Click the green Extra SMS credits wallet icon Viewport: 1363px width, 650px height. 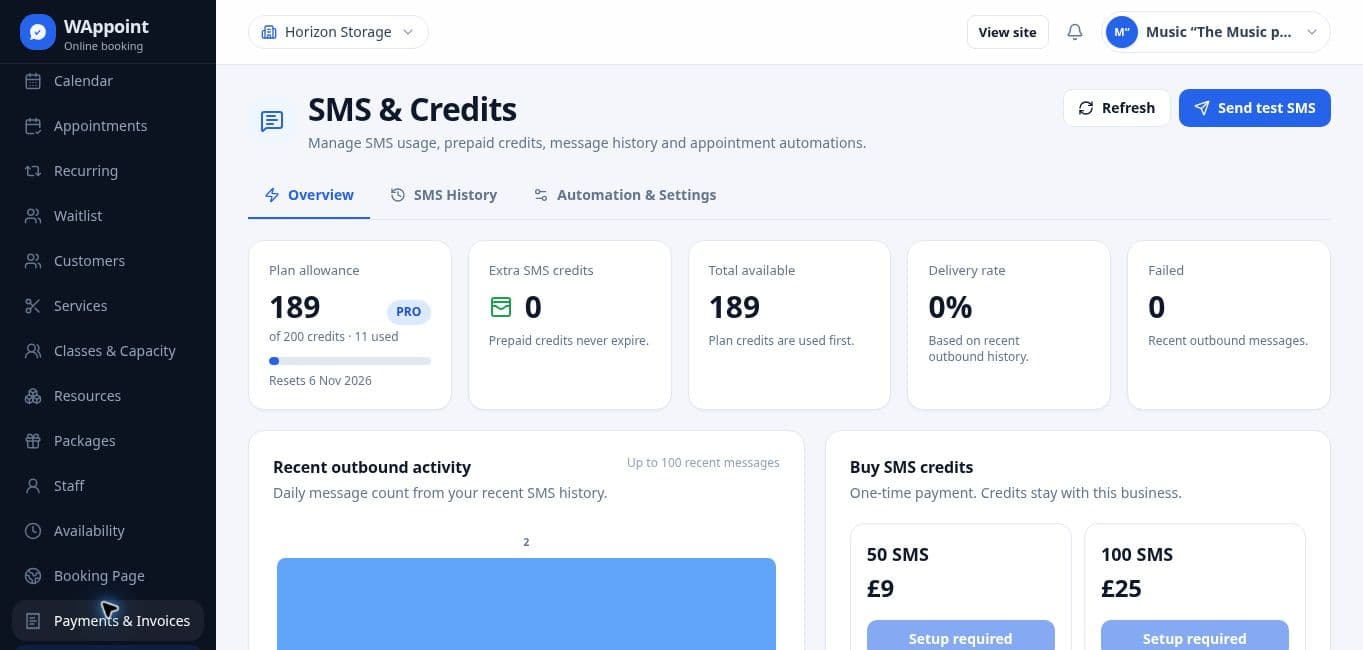pos(501,307)
